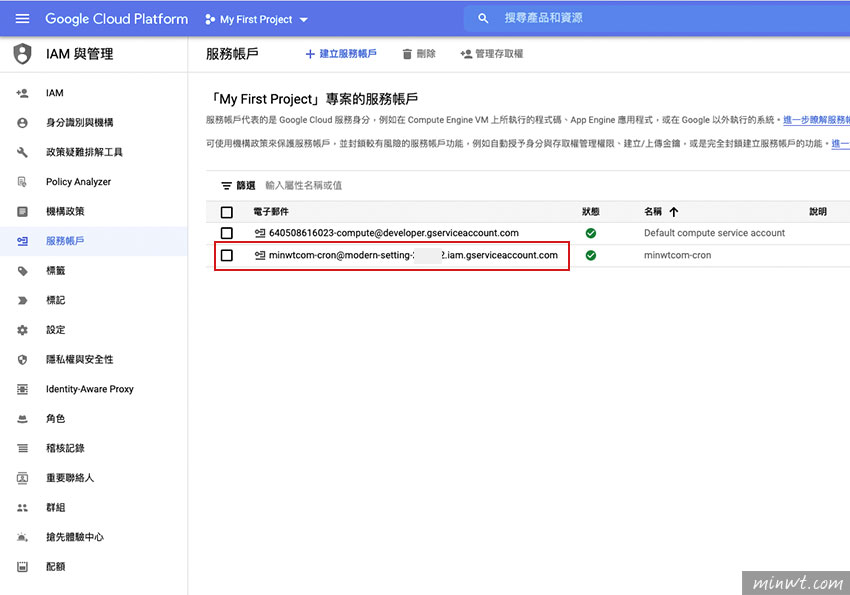
Task: Click the filter icon above the table
Action: pyautogui.click(x=227, y=186)
